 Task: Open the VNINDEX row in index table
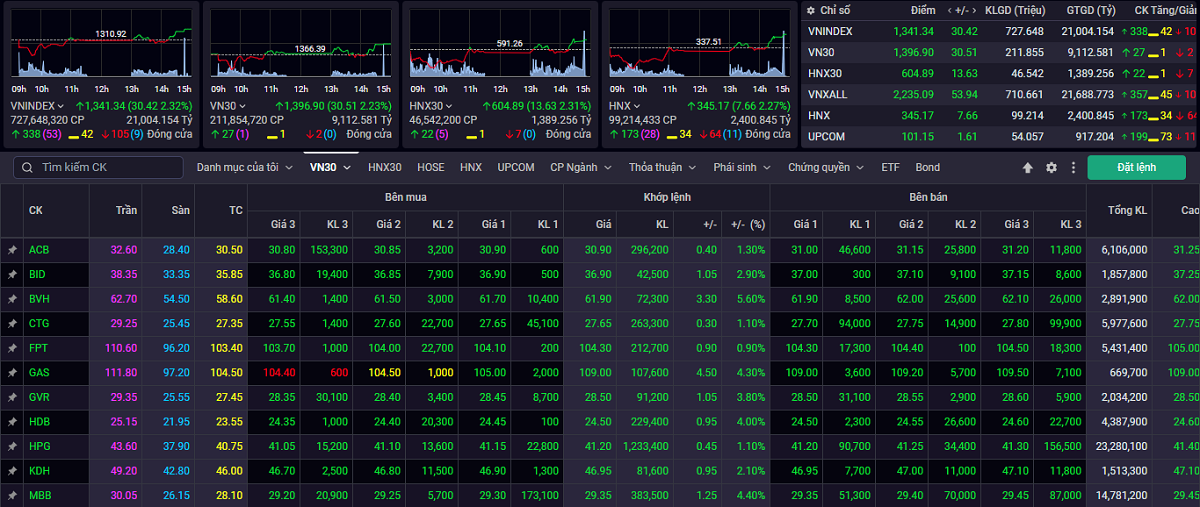click(x=830, y=31)
